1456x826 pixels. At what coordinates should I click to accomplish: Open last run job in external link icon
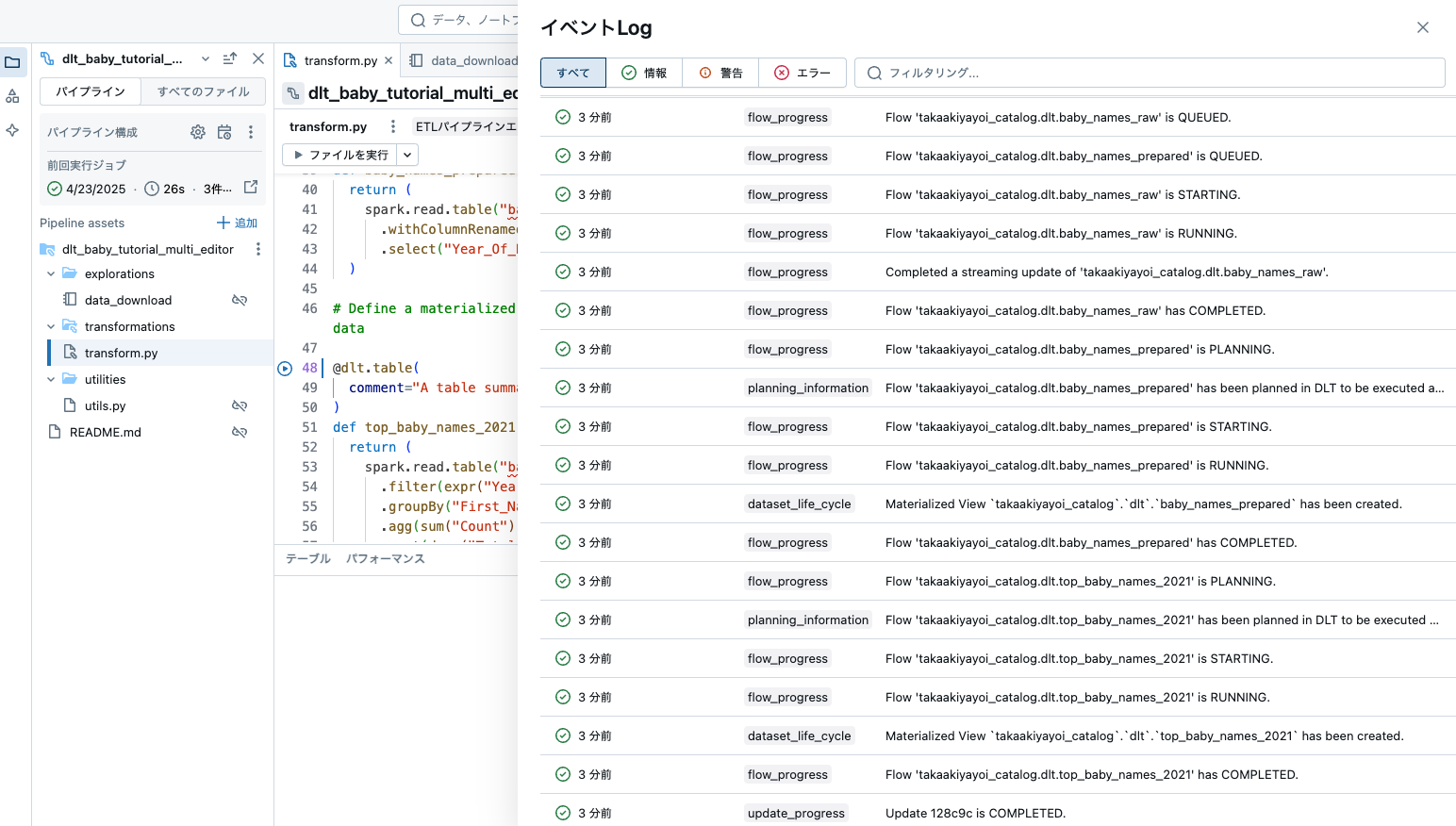pos(249,188)
